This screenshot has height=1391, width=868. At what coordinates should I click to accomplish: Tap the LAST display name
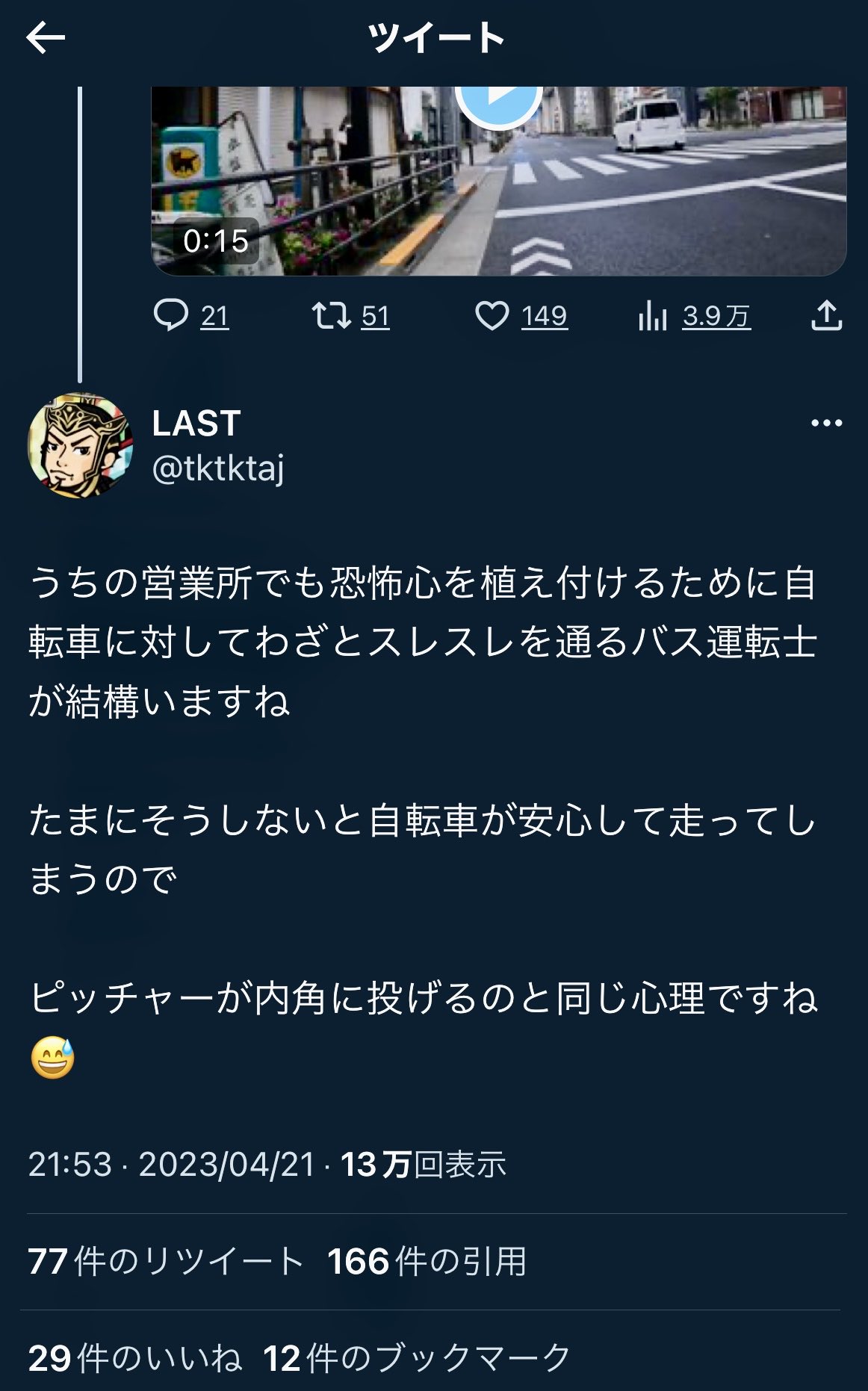(x=196, y=424)
